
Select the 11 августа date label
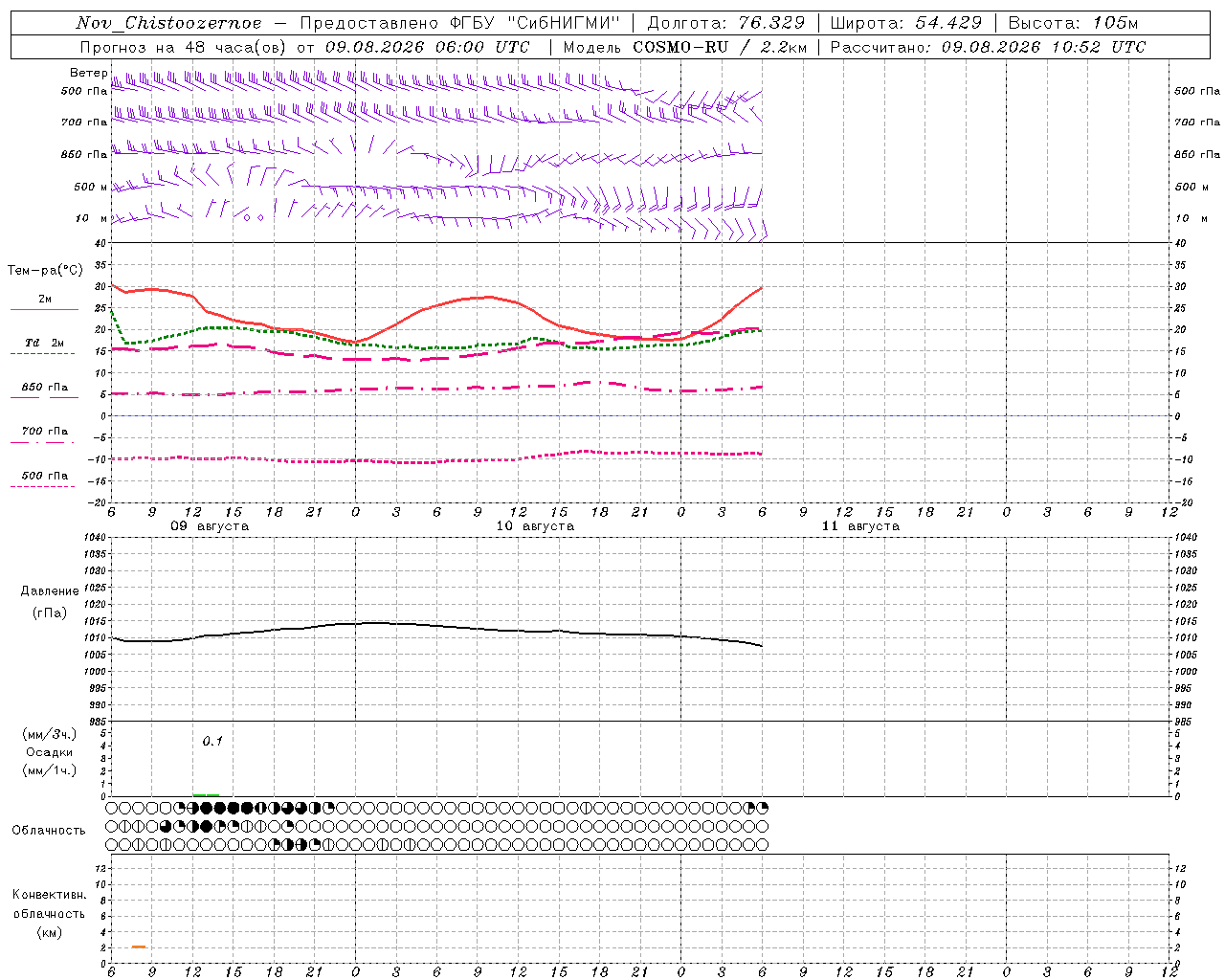860,526
